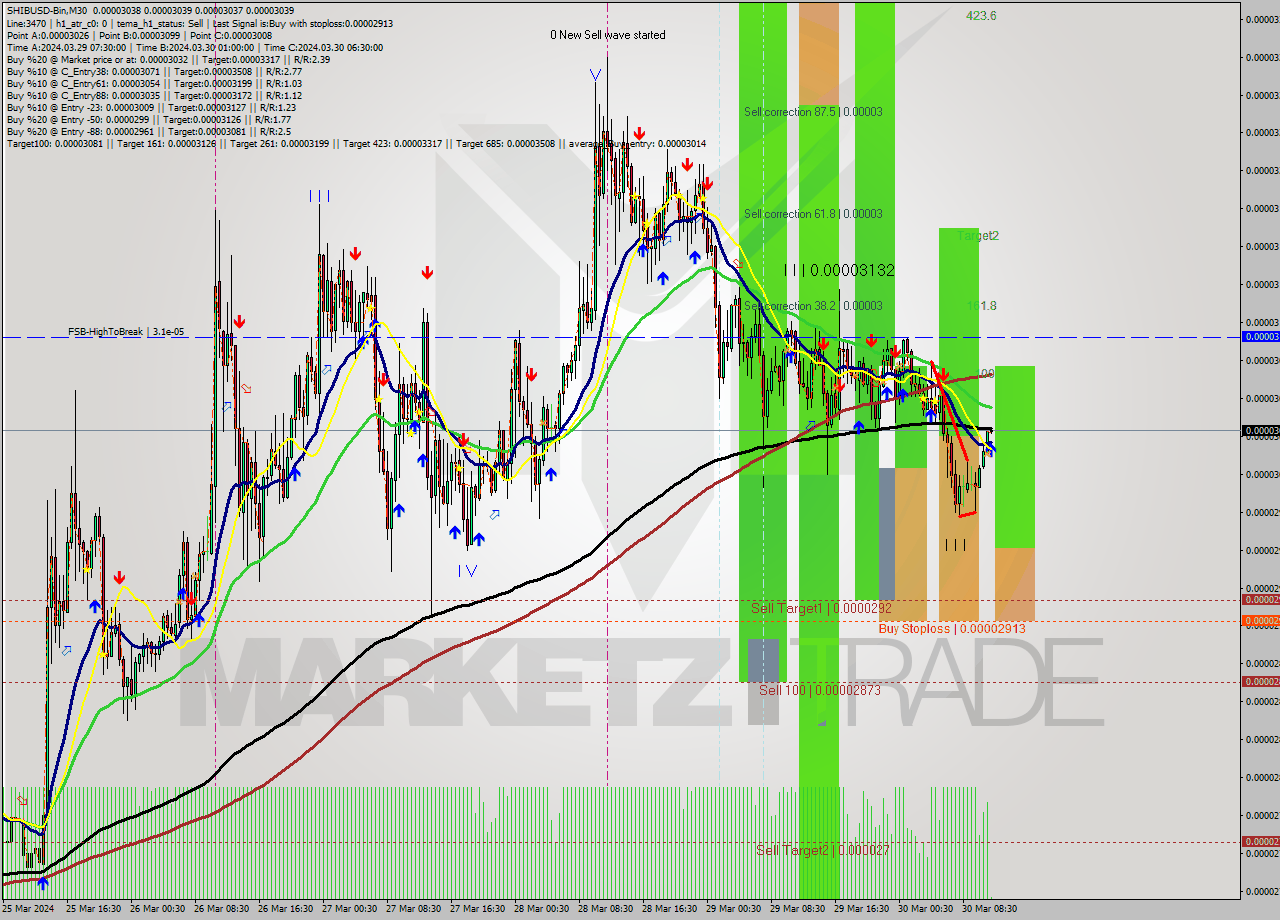
Task: Click the "26 Mar 08:30" time axis label
Action: (222, 909)
